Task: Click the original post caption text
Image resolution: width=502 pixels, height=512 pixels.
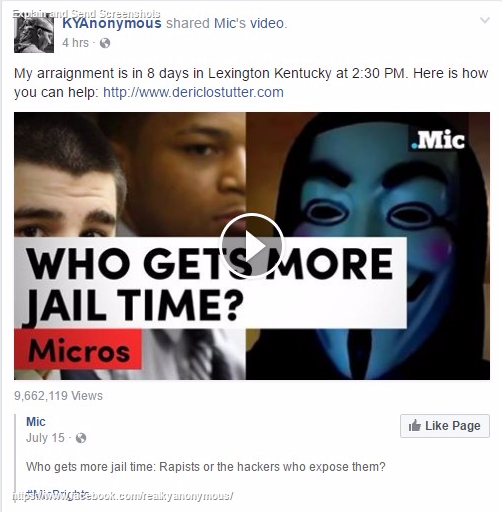Action: tap(206, 467)
